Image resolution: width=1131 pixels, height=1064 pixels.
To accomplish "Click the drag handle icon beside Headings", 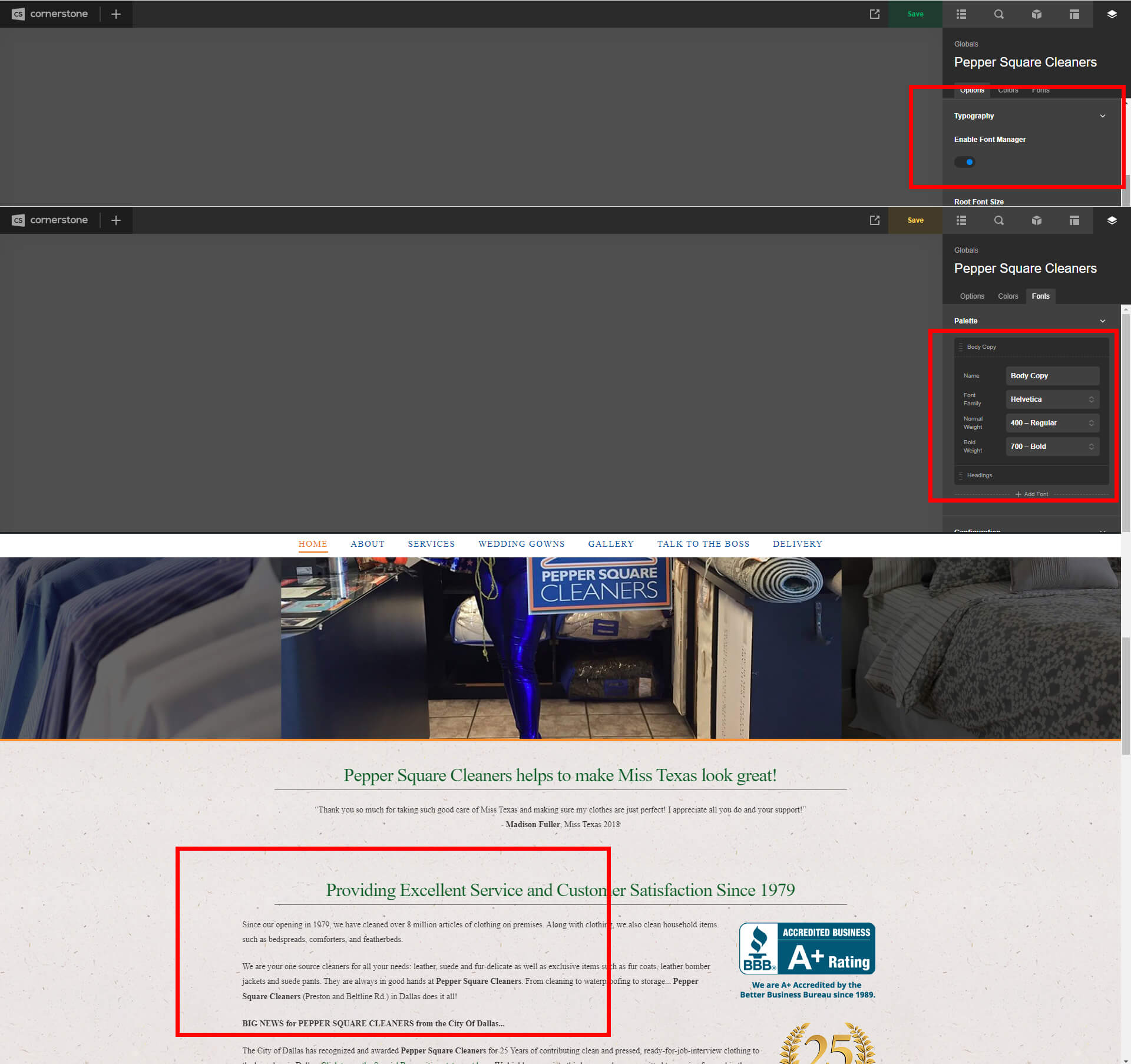I will [961, 475].
